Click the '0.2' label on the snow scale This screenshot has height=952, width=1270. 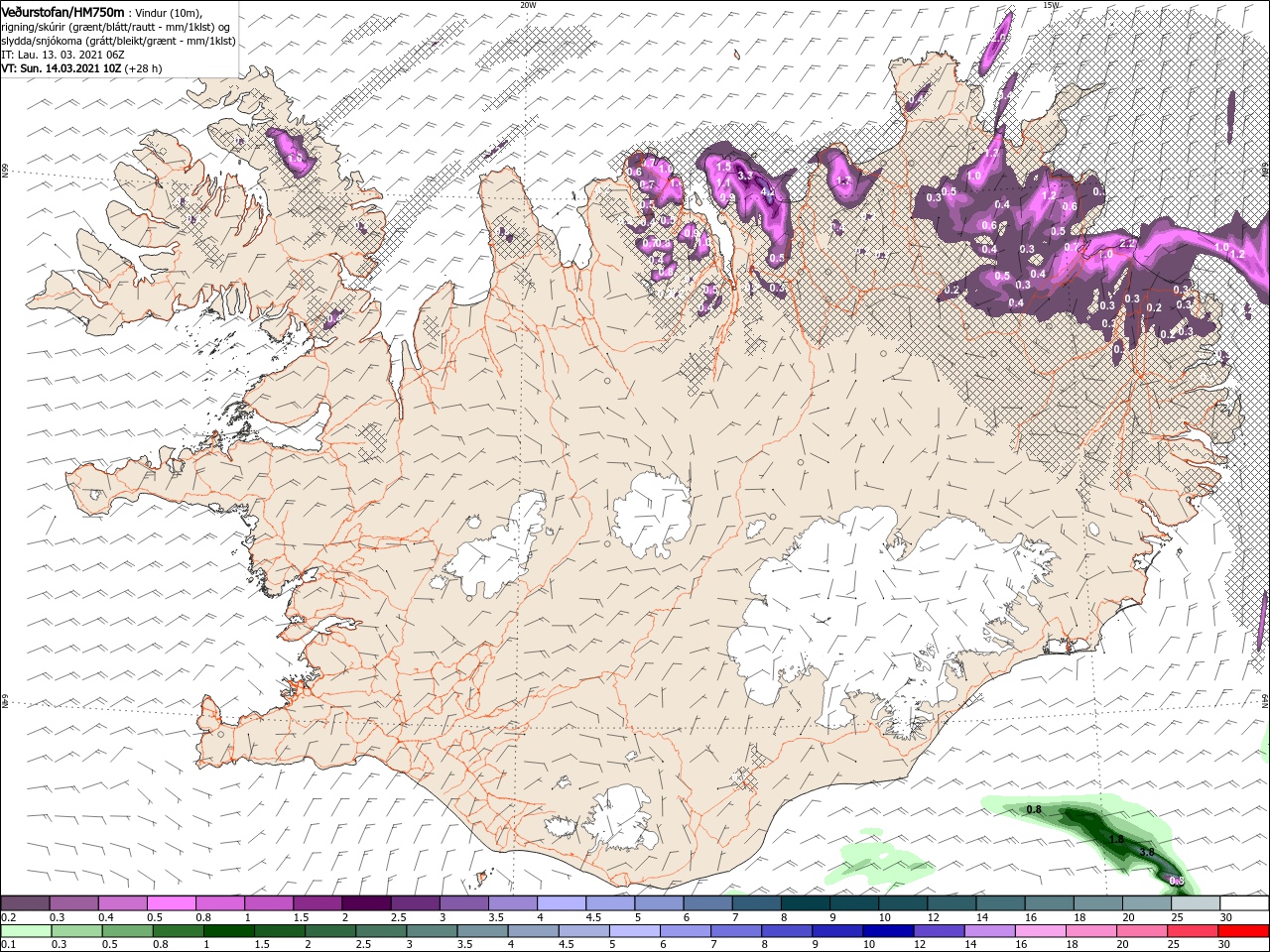coord(8,917)
